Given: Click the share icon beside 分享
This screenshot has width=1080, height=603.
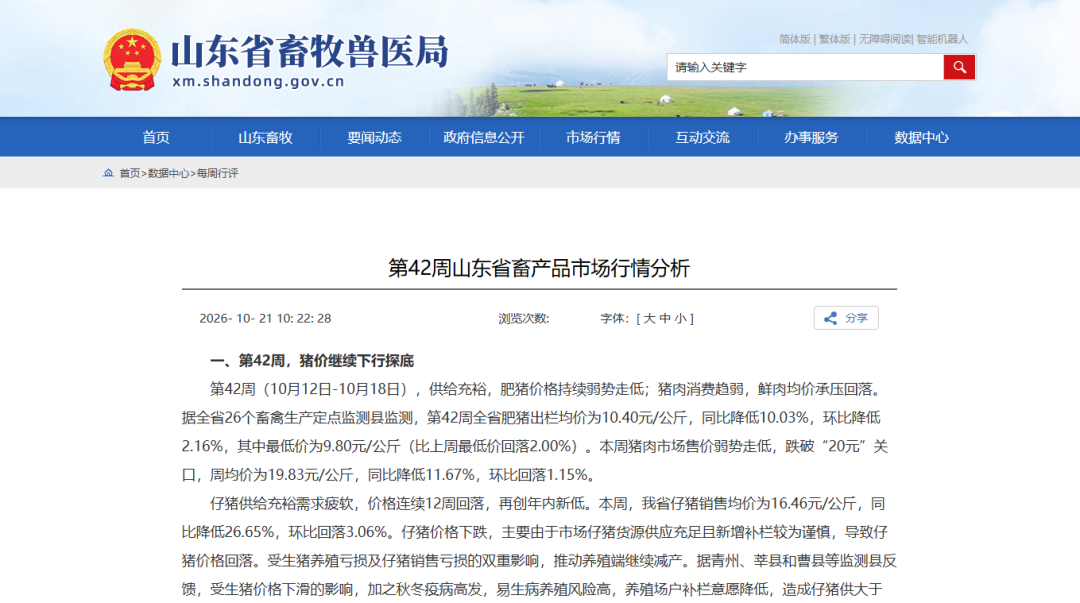Looking at the screenshot, I should click(x=831, y=318).
